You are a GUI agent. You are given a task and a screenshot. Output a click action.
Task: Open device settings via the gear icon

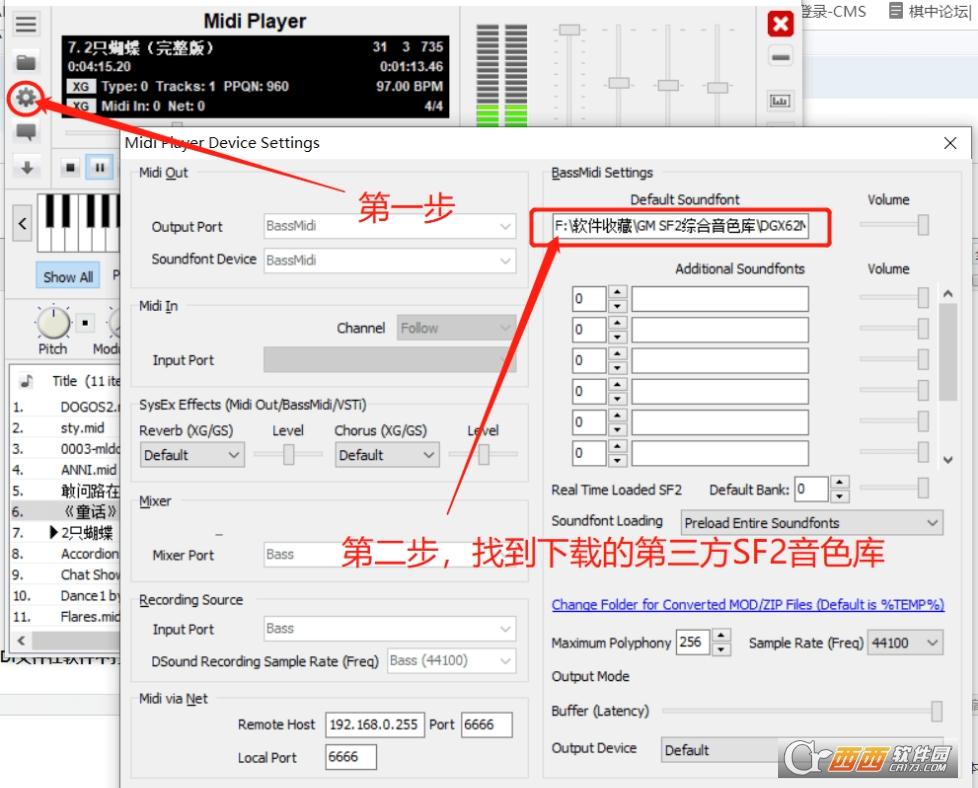26,97
